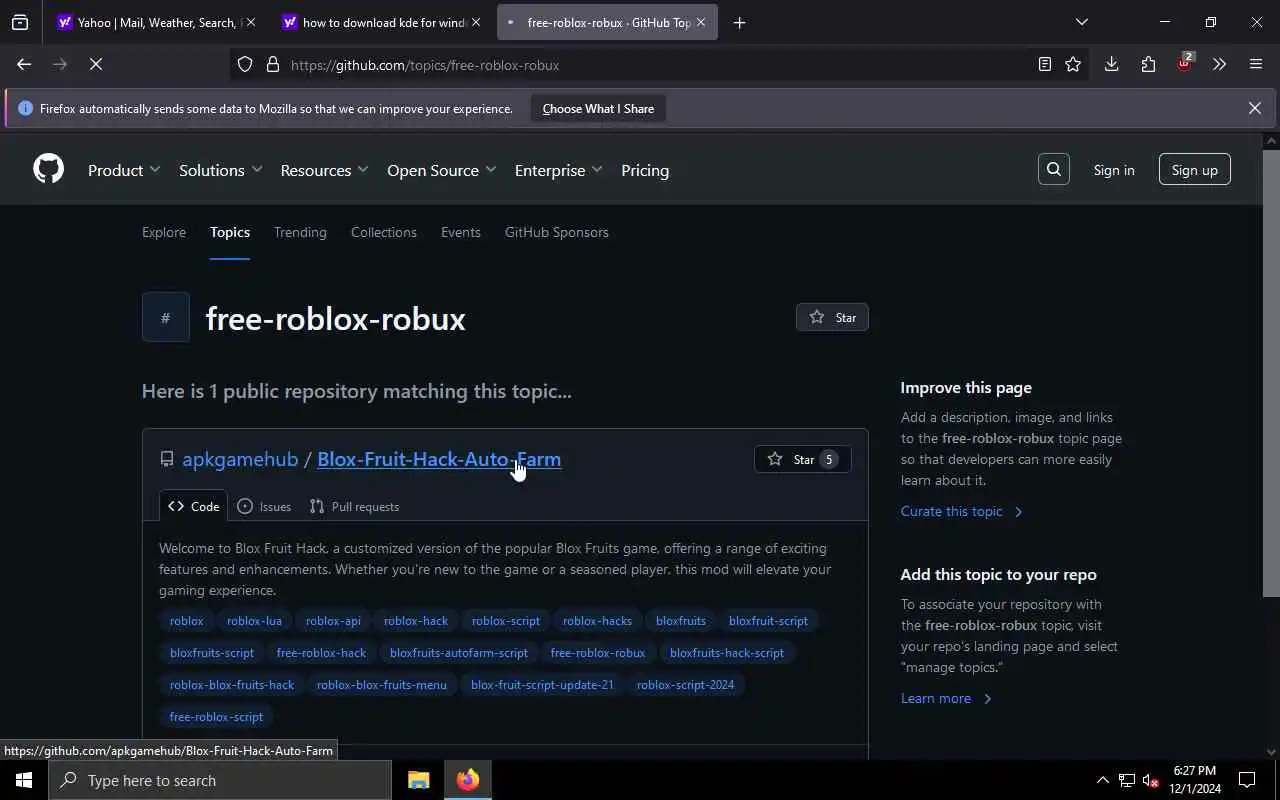Viewport: 1280px width, 800px height.
Task: List all tabs dropdown arrow
Action: tap(1081, 22)
